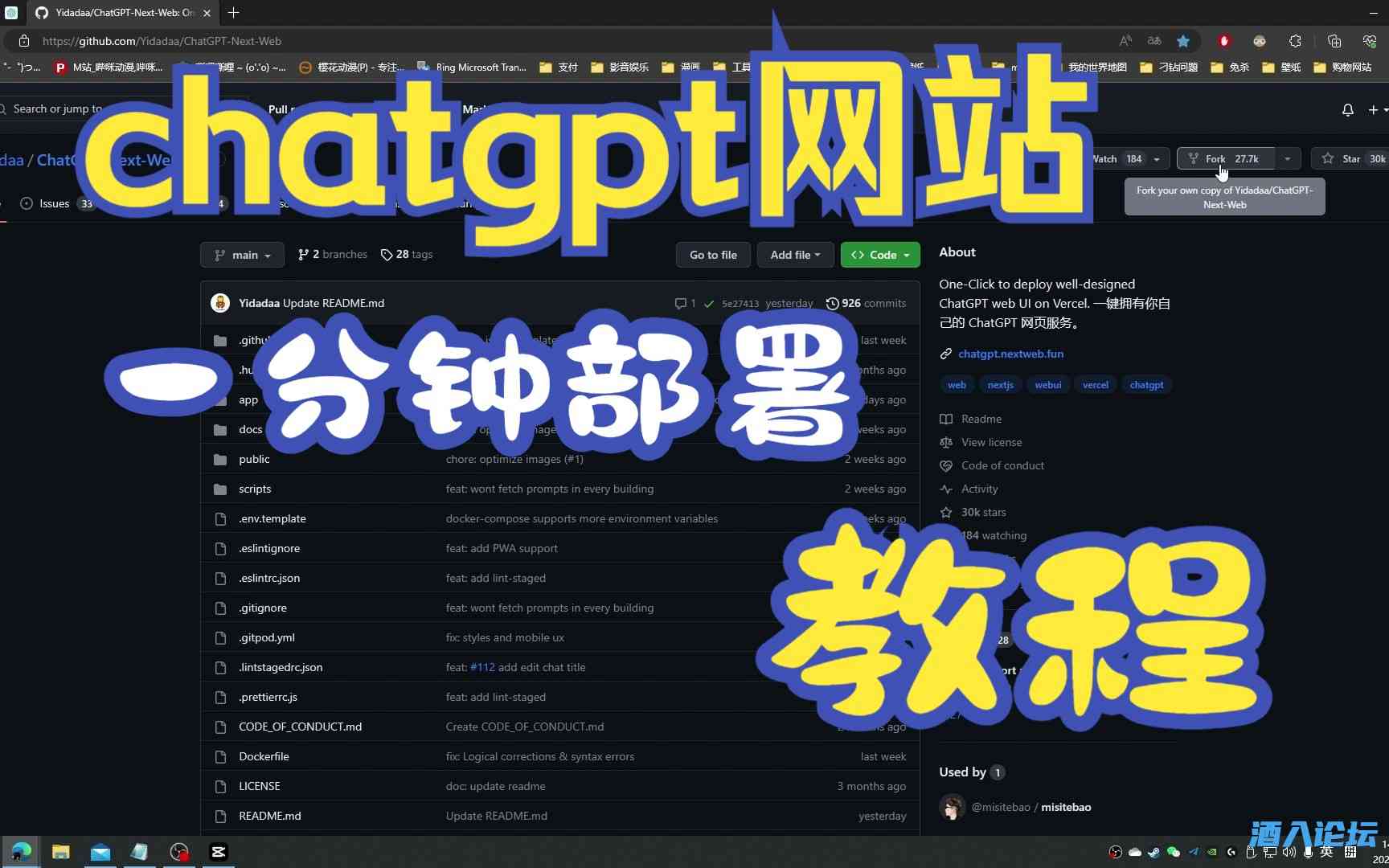Select the vercel topic tag
This screenshot has width=1389, height=868.
[1095, 385]
